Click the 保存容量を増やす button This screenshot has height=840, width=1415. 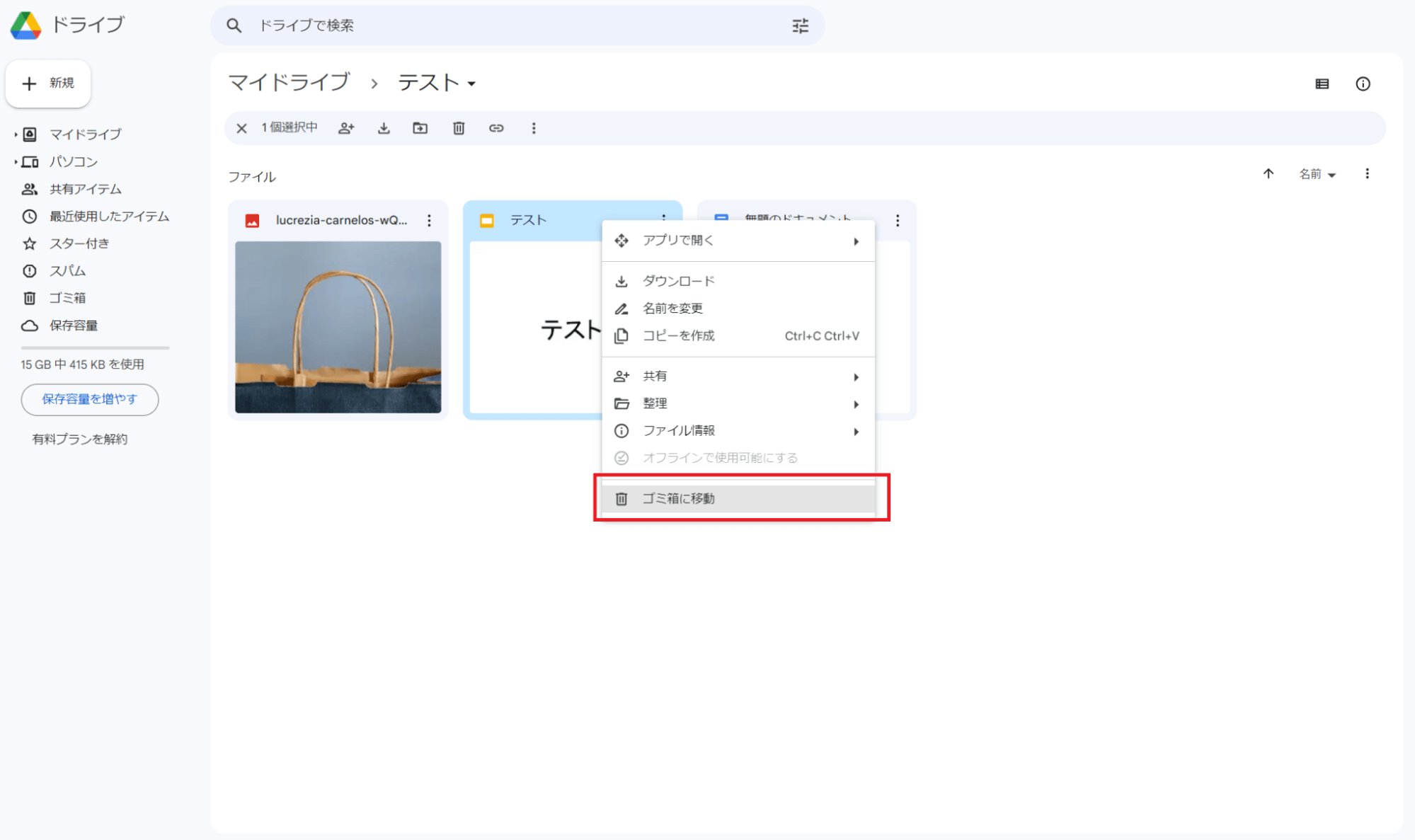[90, 399]
